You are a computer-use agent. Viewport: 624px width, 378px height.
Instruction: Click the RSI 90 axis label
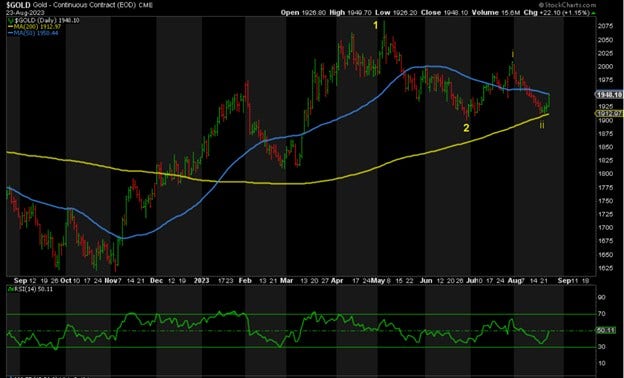click(x=601, y=298)
